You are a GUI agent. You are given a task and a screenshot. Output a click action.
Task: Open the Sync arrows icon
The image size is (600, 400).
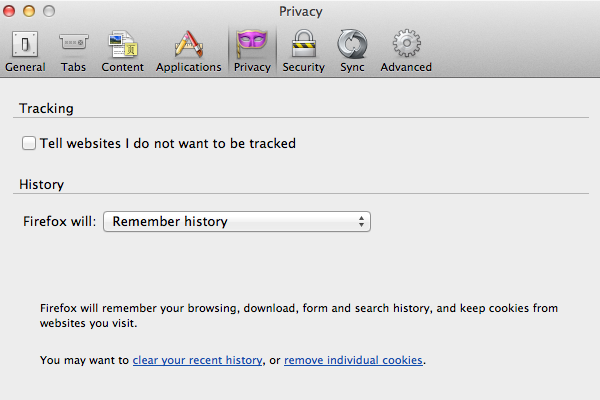coord(352,44)
